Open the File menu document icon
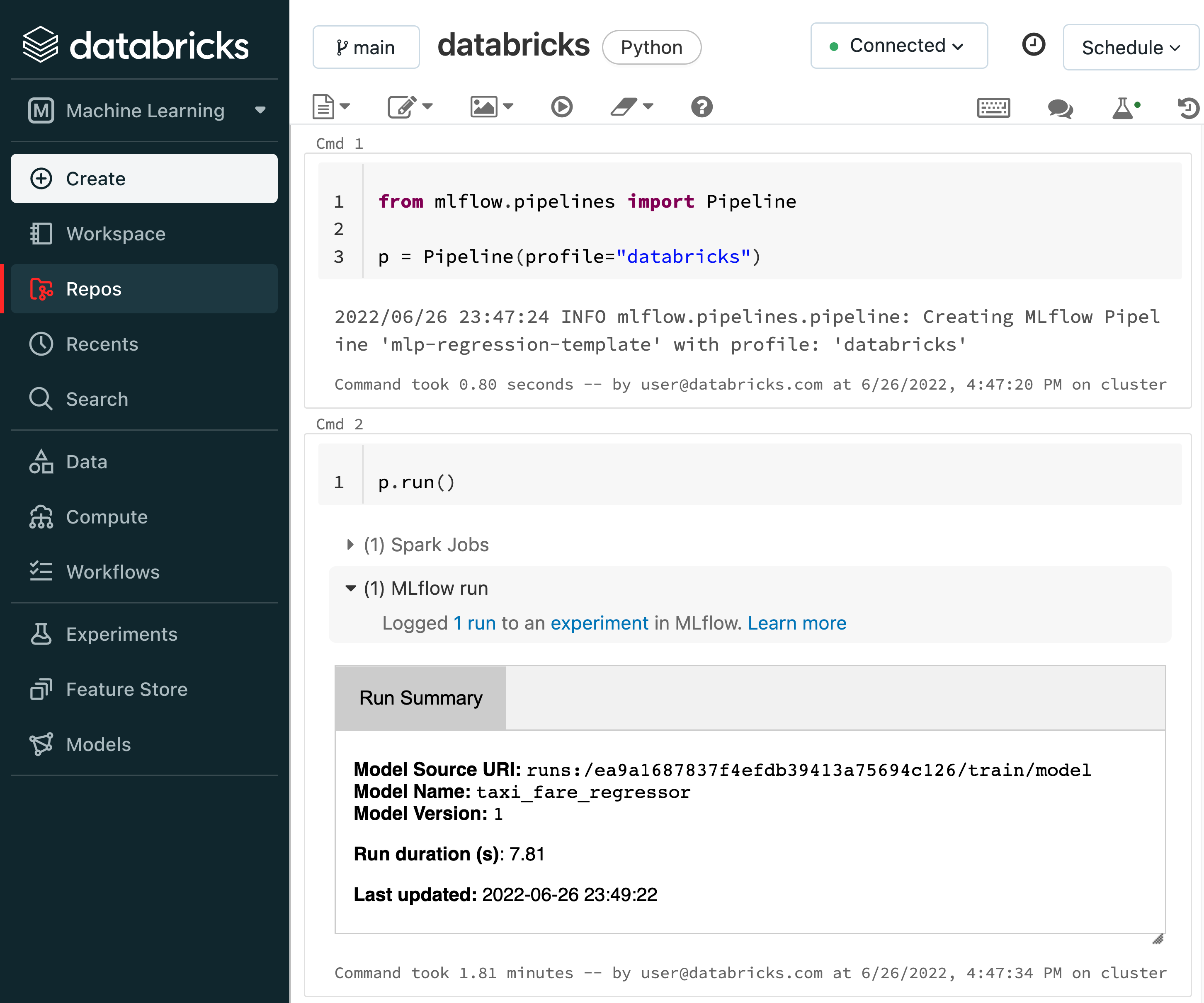Viewport: 1204px width, 1003px height. tap(330, 107)
